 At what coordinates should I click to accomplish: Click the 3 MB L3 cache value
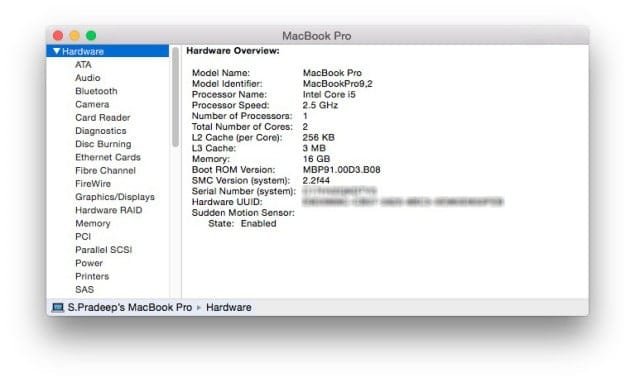[314, 148]
